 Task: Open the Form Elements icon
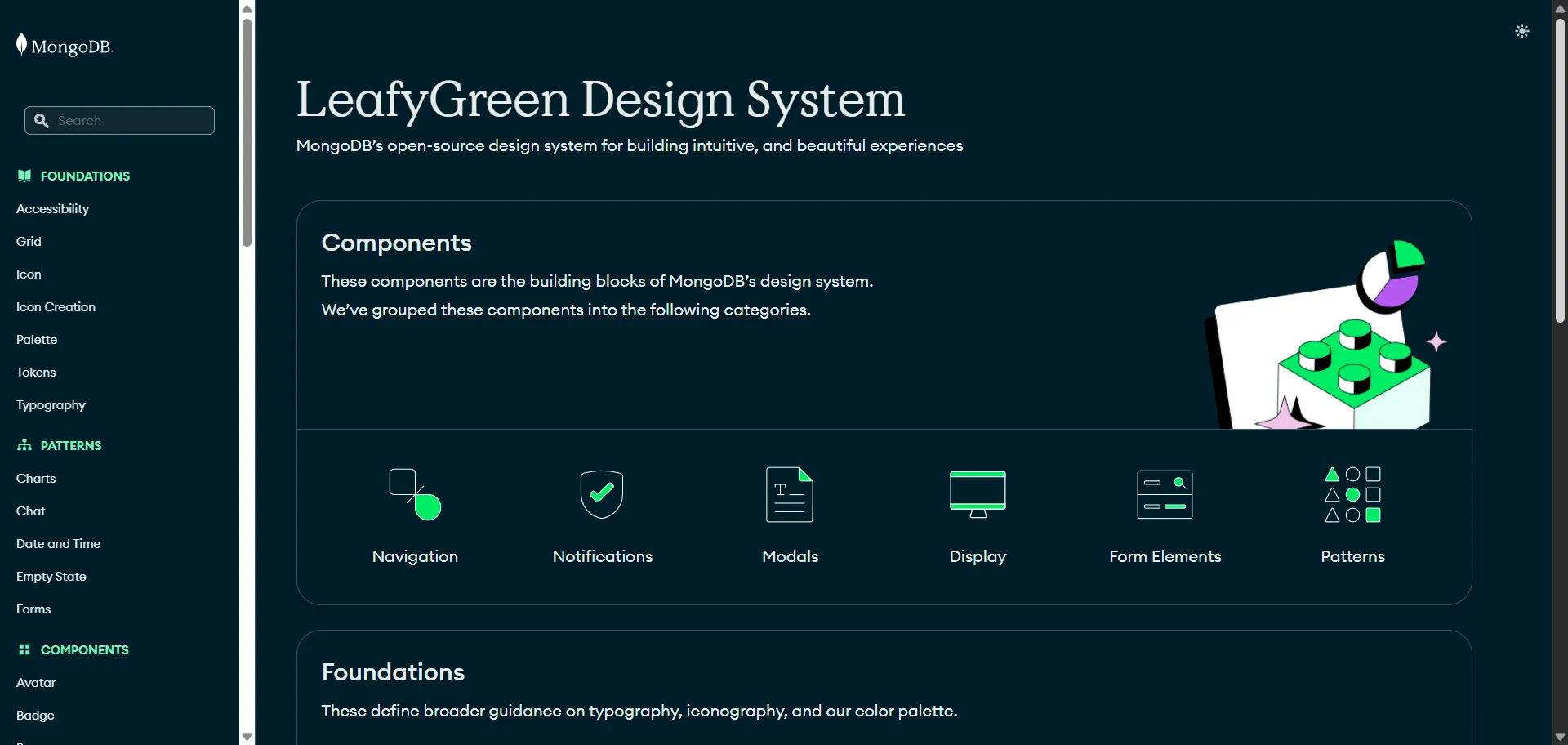pyautogui.click(x=1165, y=494)
